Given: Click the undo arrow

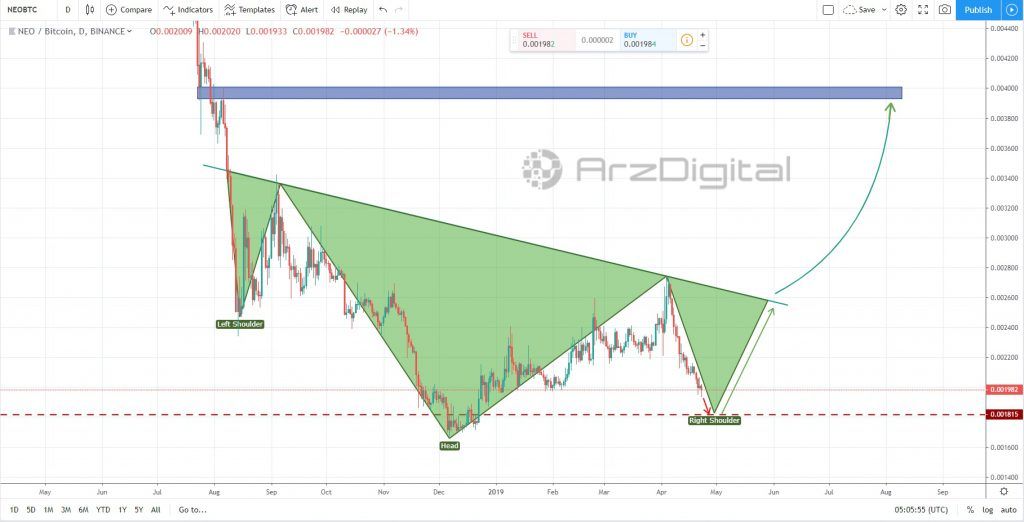Looking at the screenshot, I should coord(383,10).
